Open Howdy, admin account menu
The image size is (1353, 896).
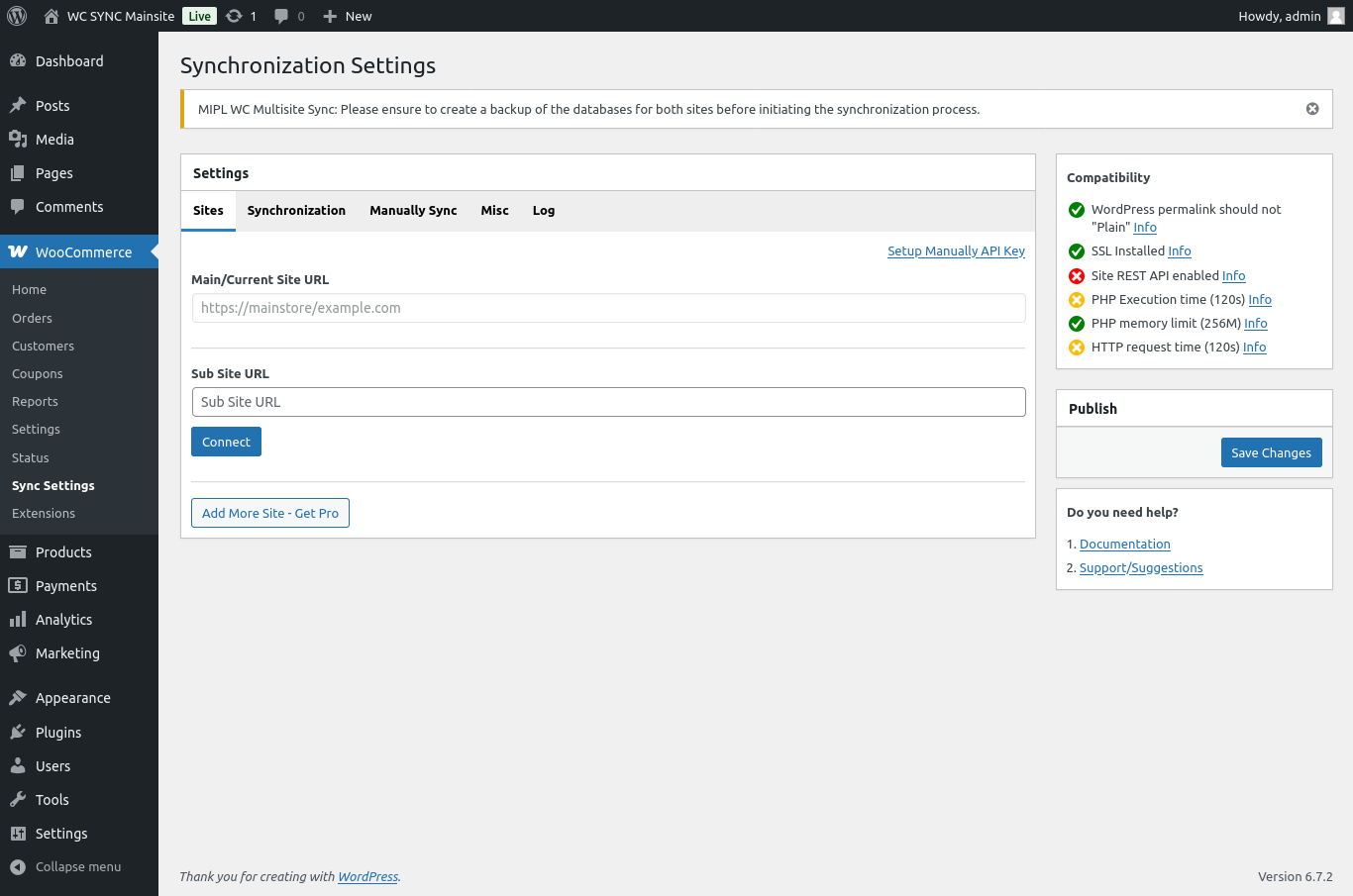(x=1291, y=16)
